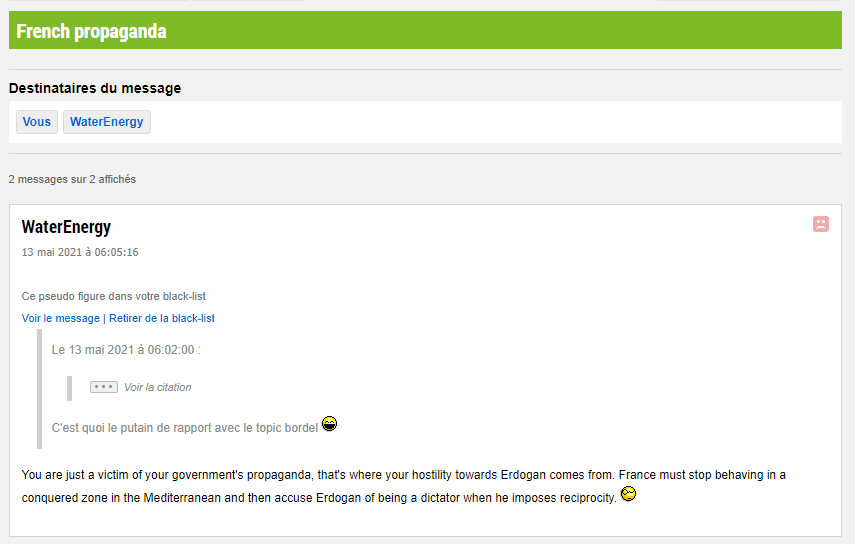Click the "messages sur" counter text
The image size is (855, 544).
[51, 179]
